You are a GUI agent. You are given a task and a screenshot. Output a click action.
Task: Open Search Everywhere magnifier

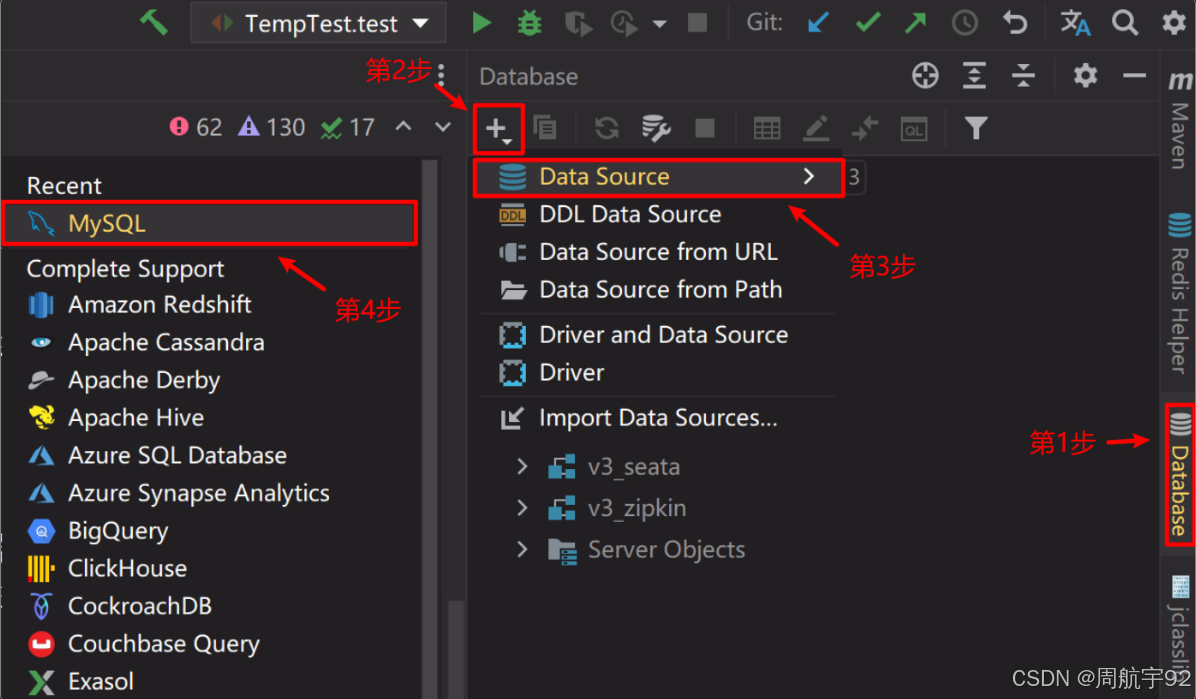1124,23
